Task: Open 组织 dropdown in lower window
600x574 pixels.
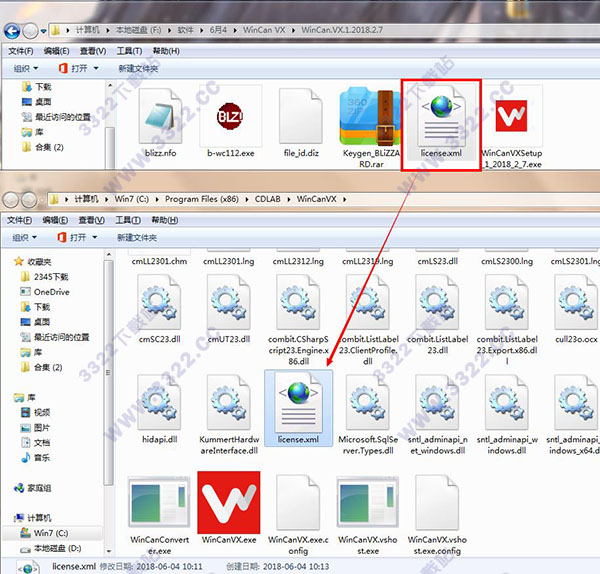Action: click(x=25, y=238)
